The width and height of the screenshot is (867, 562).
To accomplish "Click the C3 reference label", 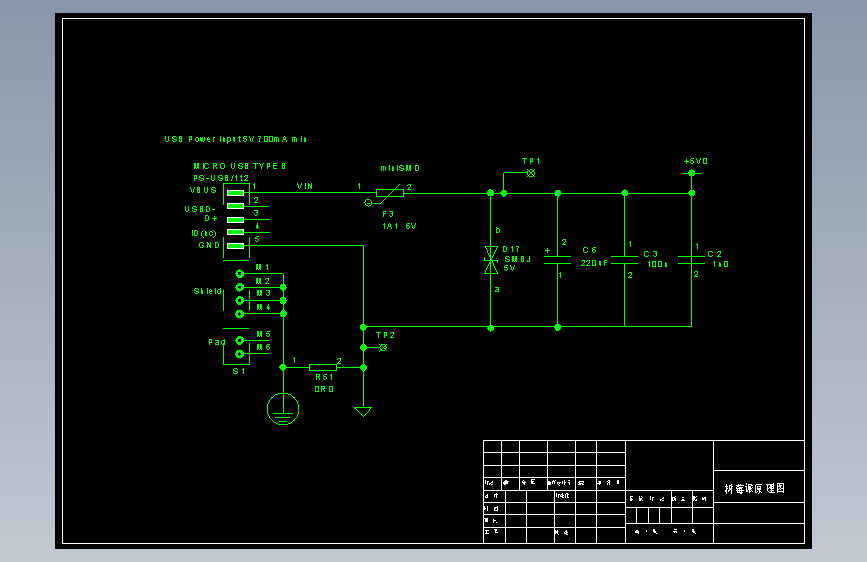I will [x=650, y=254].
